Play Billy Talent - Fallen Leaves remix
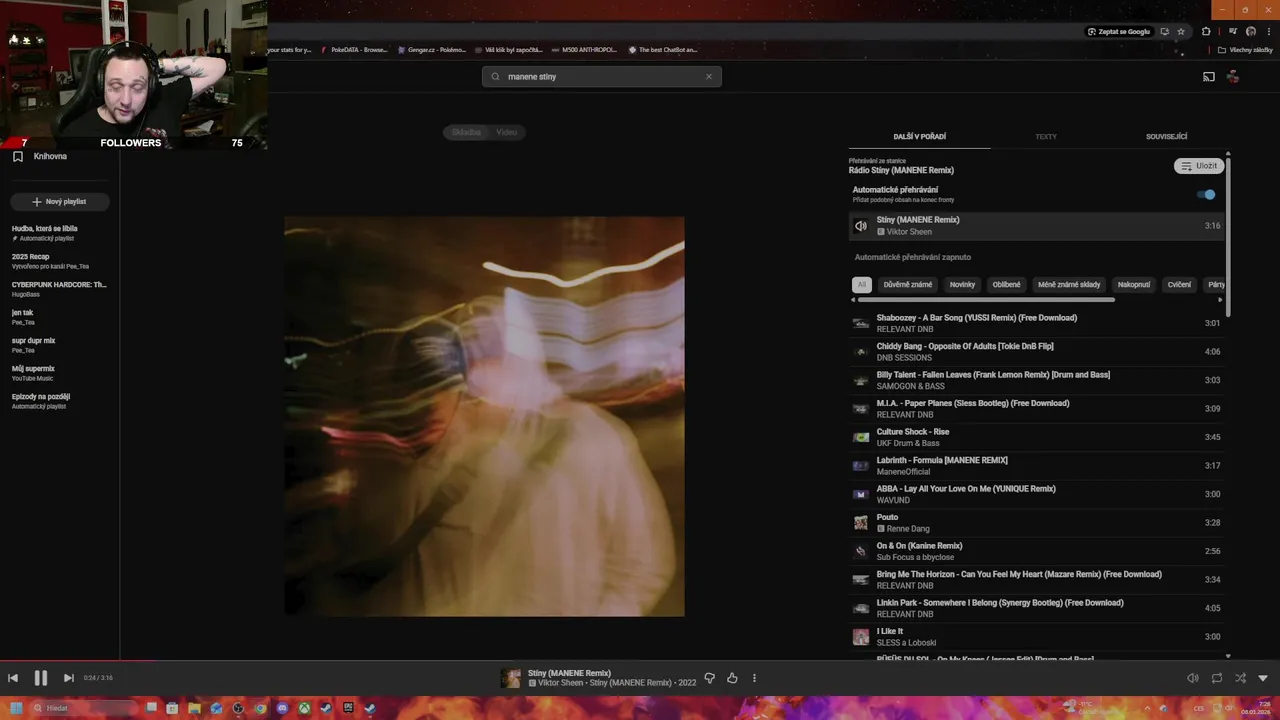This screenshot has width=1280, height=720. click(1036, 380)
